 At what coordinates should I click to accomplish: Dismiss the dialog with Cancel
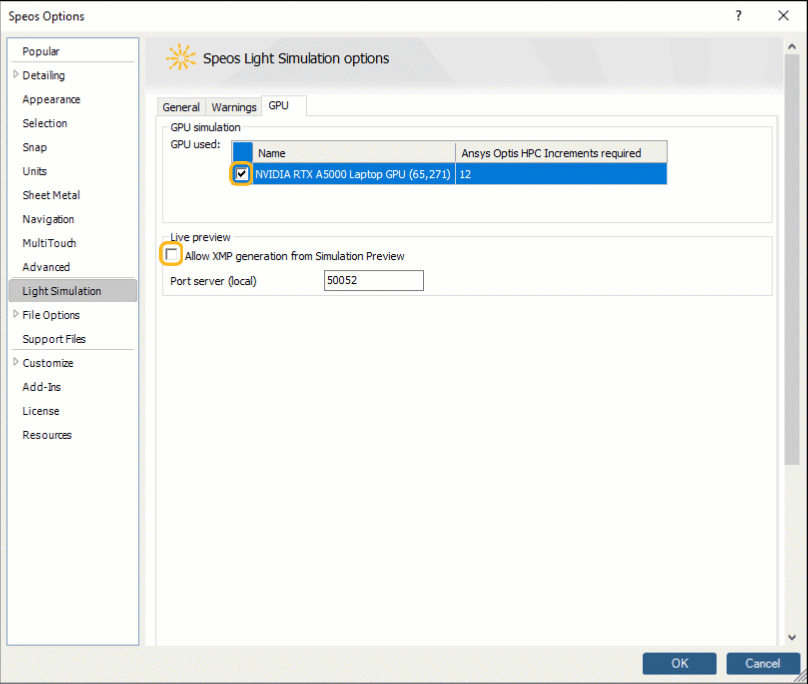click(x=763, y=663)
